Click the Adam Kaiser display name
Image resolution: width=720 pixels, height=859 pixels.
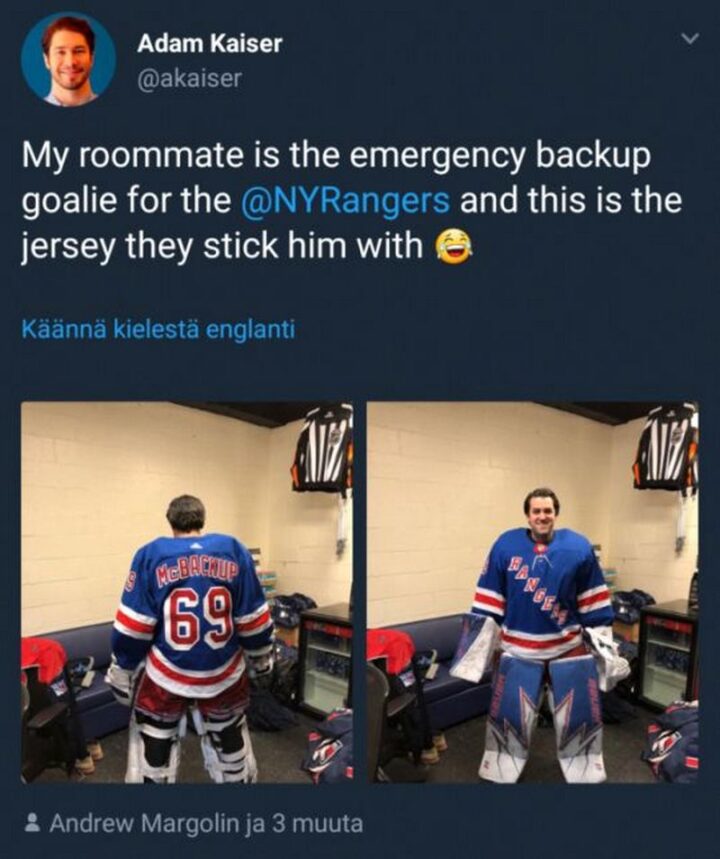209,43
